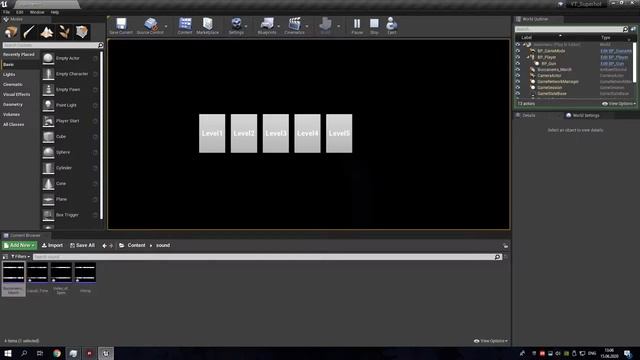This screenshot has width=640, height=360.
Task: Toggle visibility eye for GameSession
Action: [518, 87]
